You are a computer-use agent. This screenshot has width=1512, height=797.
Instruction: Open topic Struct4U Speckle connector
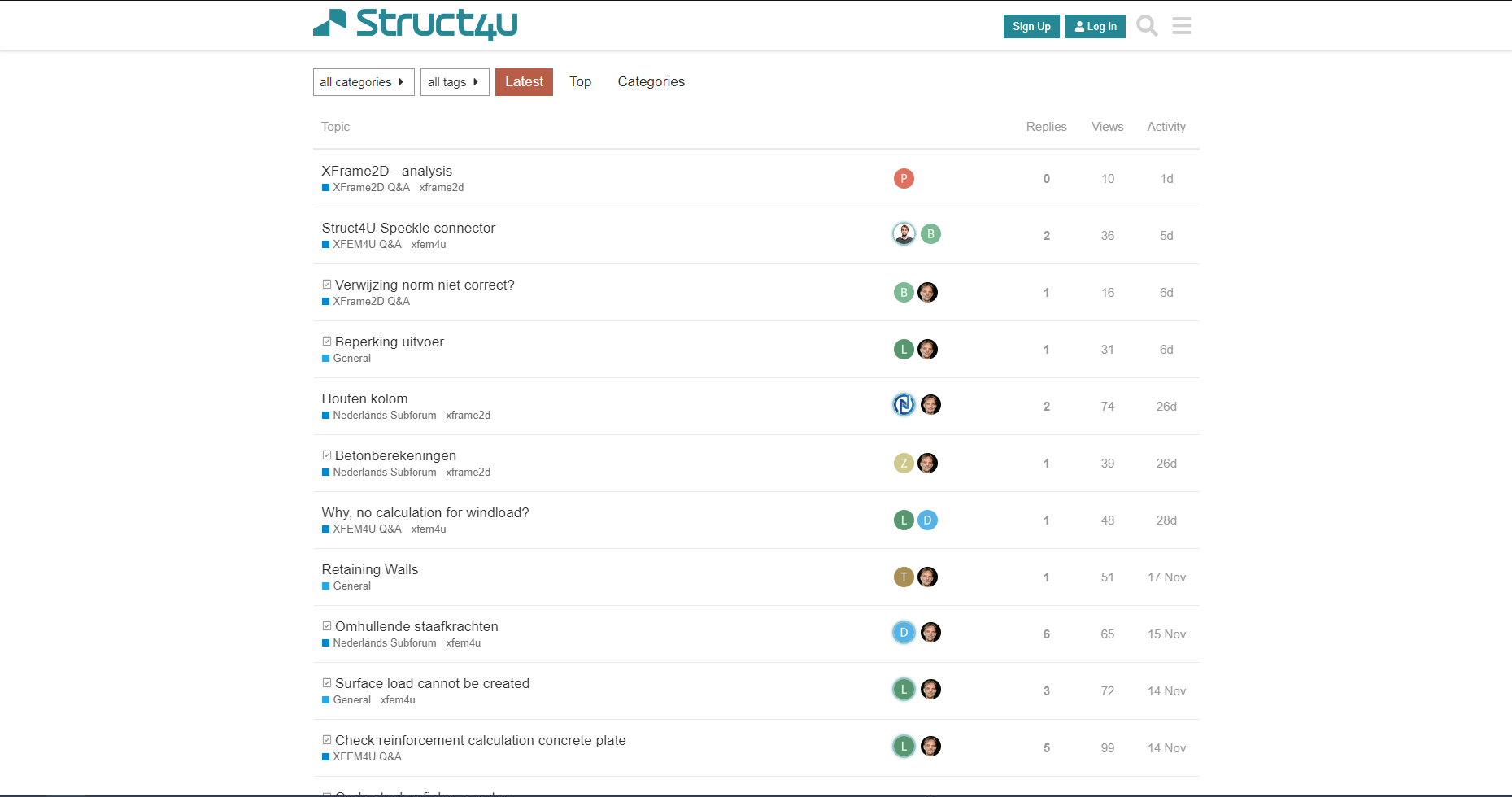[x=408, y=228]
